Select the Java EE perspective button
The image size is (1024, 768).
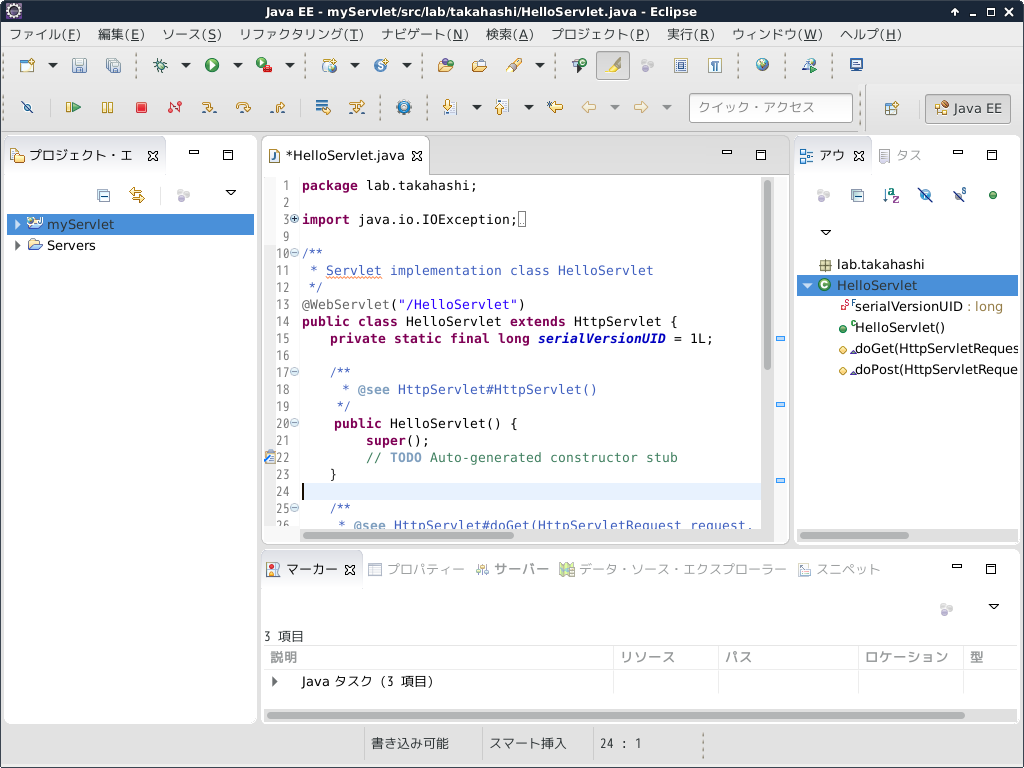968,108
